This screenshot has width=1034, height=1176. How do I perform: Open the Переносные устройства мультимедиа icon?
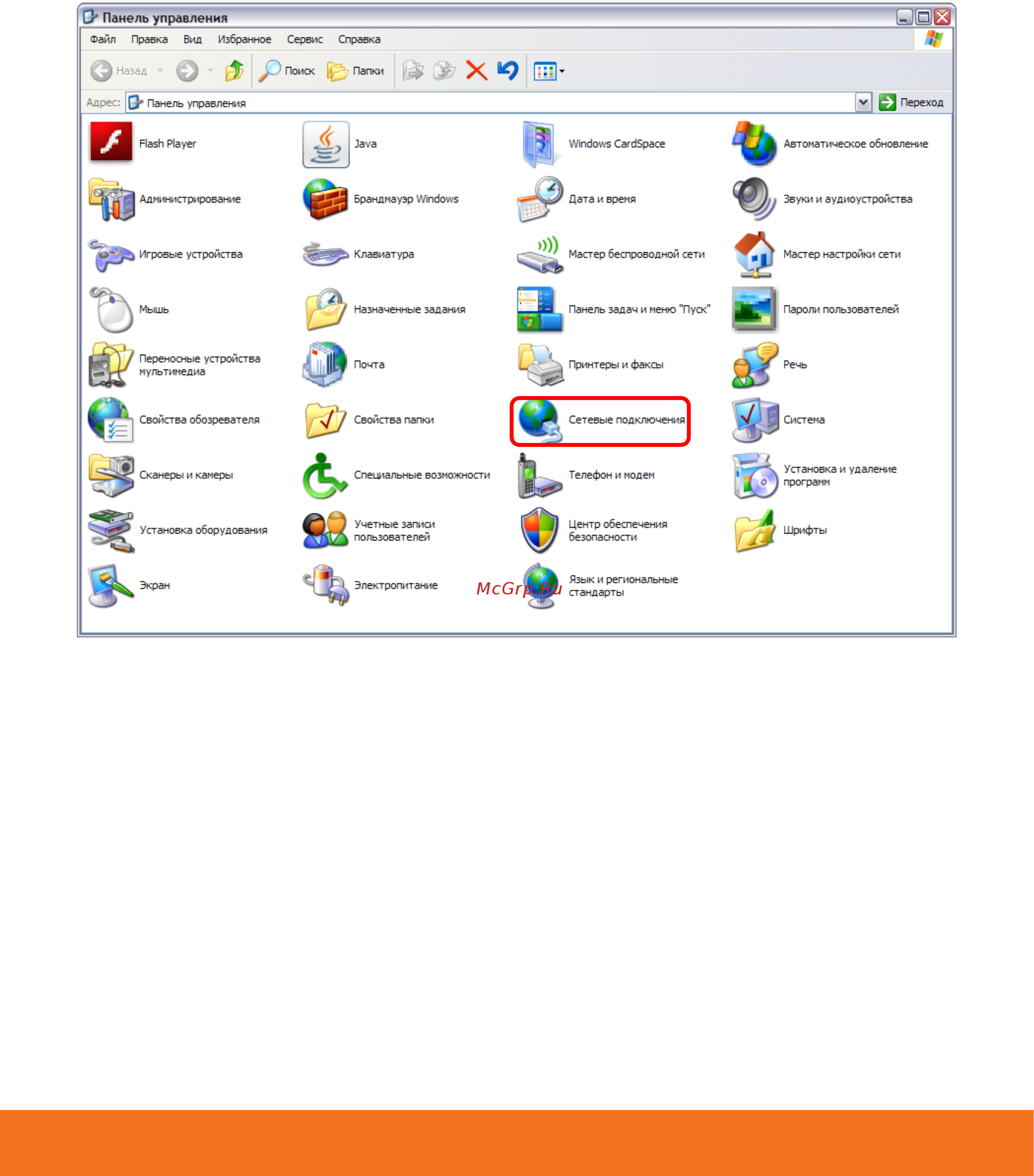click(x=111, y=365)
